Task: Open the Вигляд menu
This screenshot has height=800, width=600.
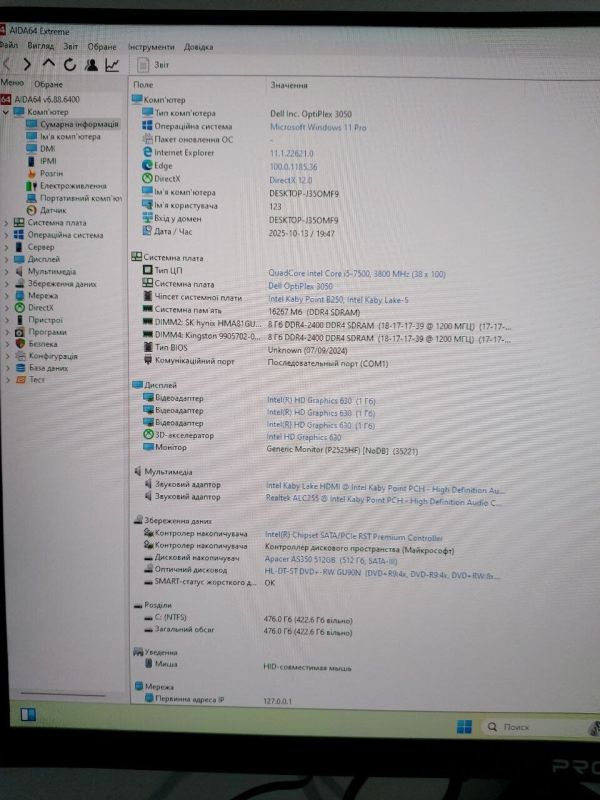Action: [x=40, y=46]
